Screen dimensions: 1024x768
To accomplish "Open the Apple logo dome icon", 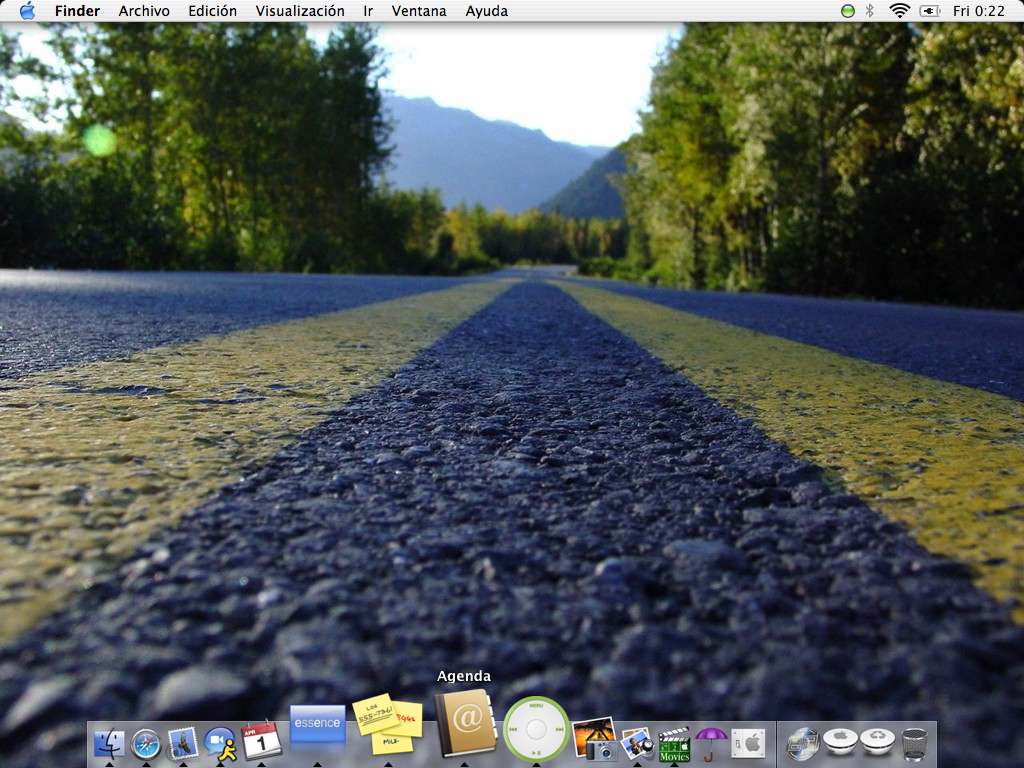I will pyautogui.click(x=840, y=743).
